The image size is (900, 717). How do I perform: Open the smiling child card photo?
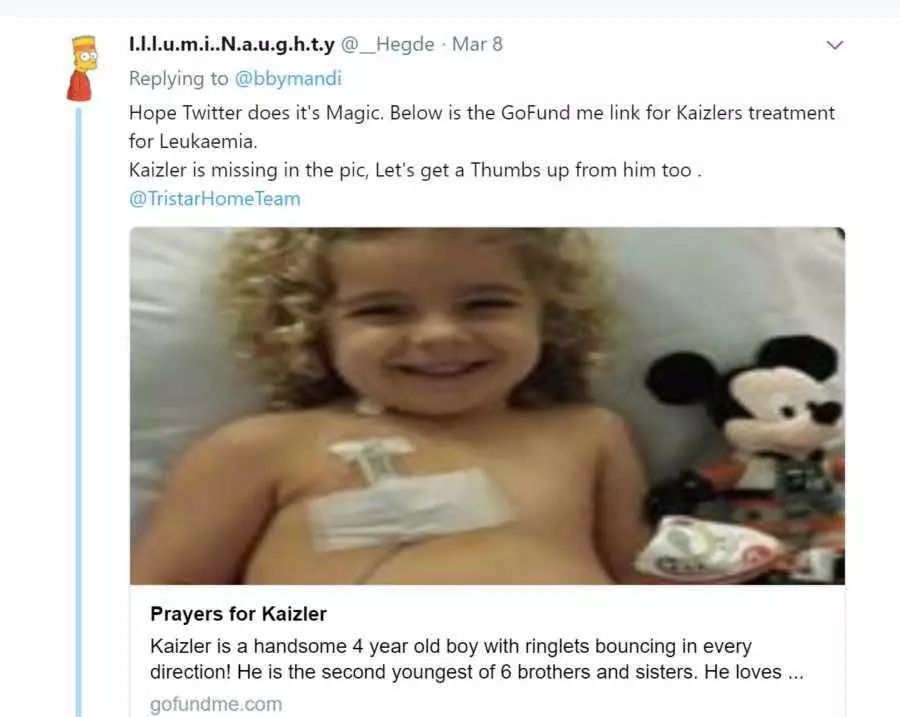487,406
